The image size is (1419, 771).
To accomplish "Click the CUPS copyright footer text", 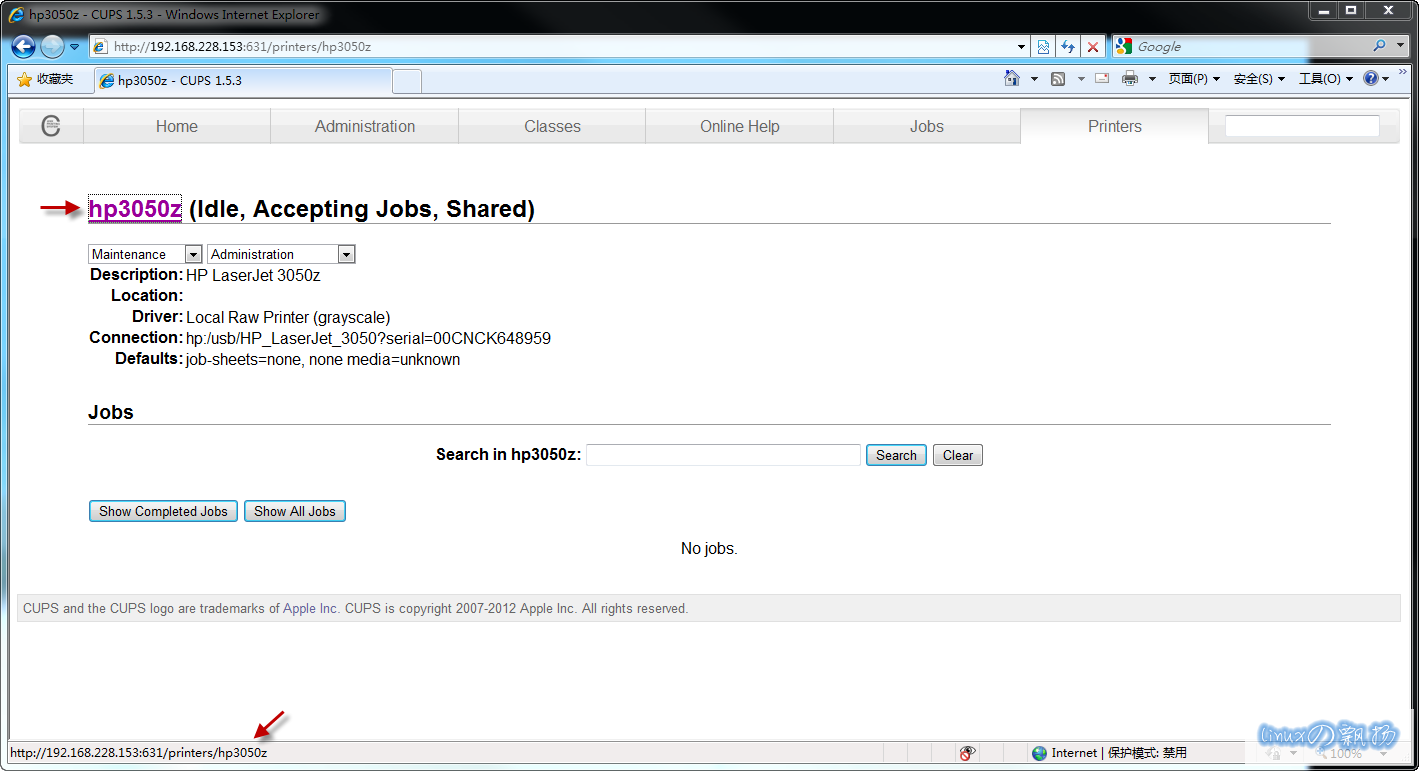I will click(355, 608).
